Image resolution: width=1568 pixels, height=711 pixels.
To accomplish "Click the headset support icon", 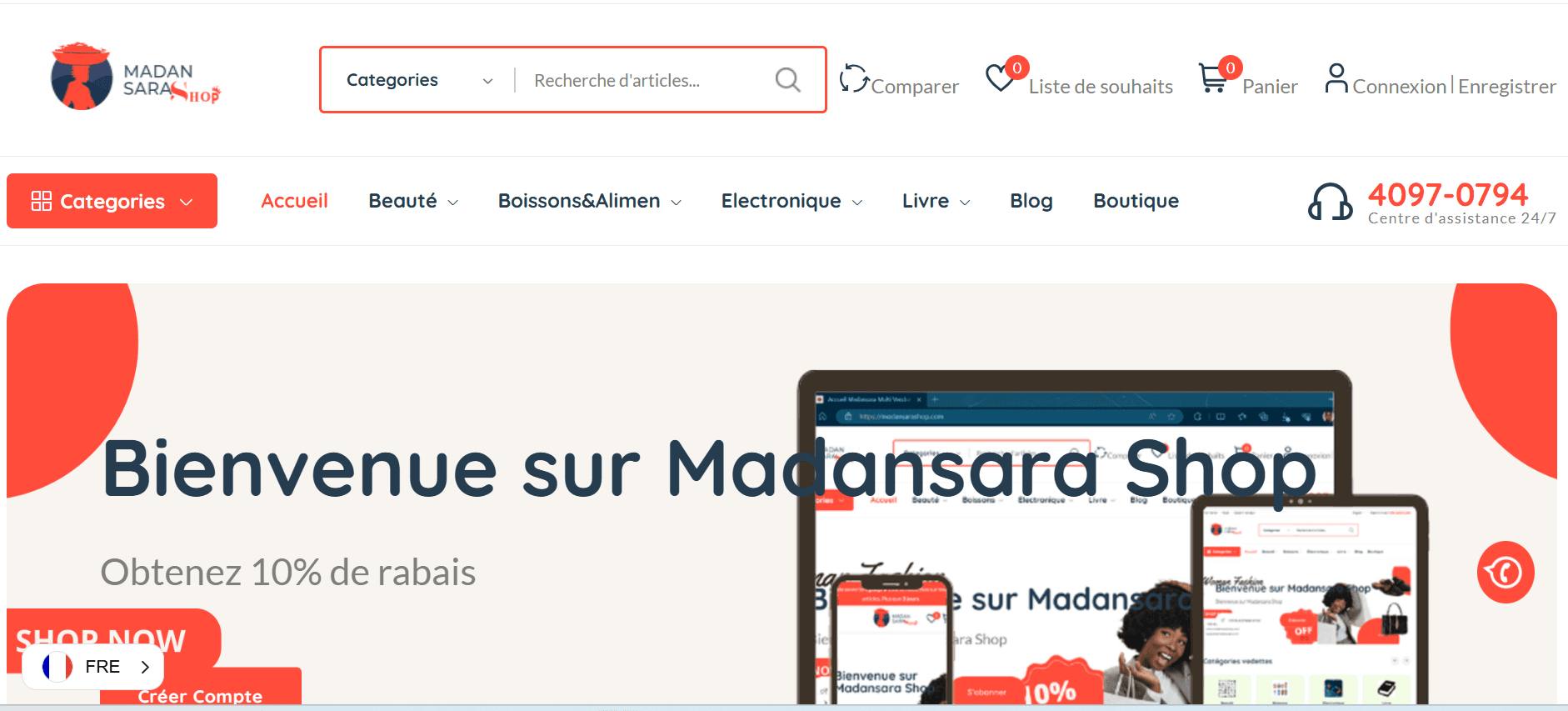I will [x=1330, y=202].
